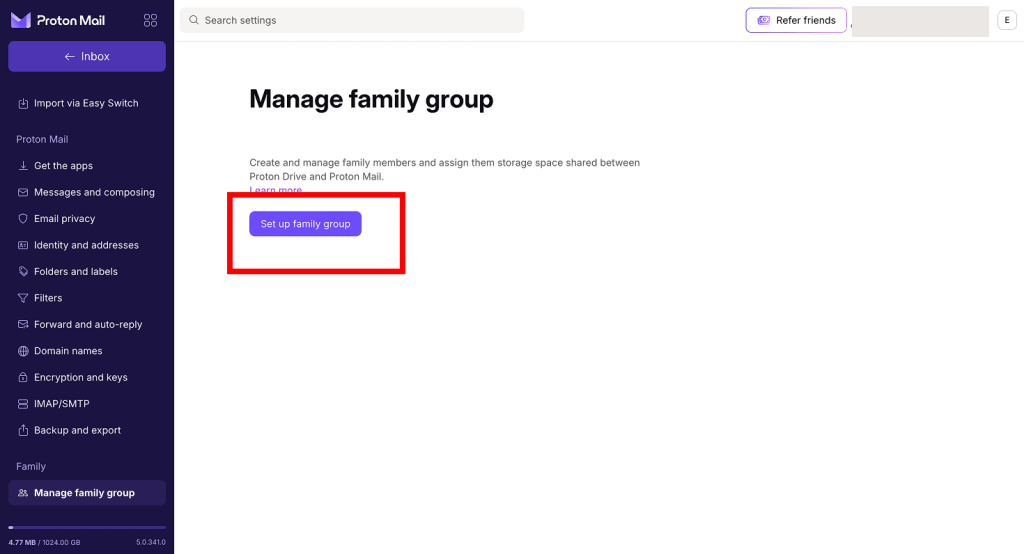Open Identity and addresses settings
The image size is (1024, 554).
pyautogui.click(x=87, y=245)
